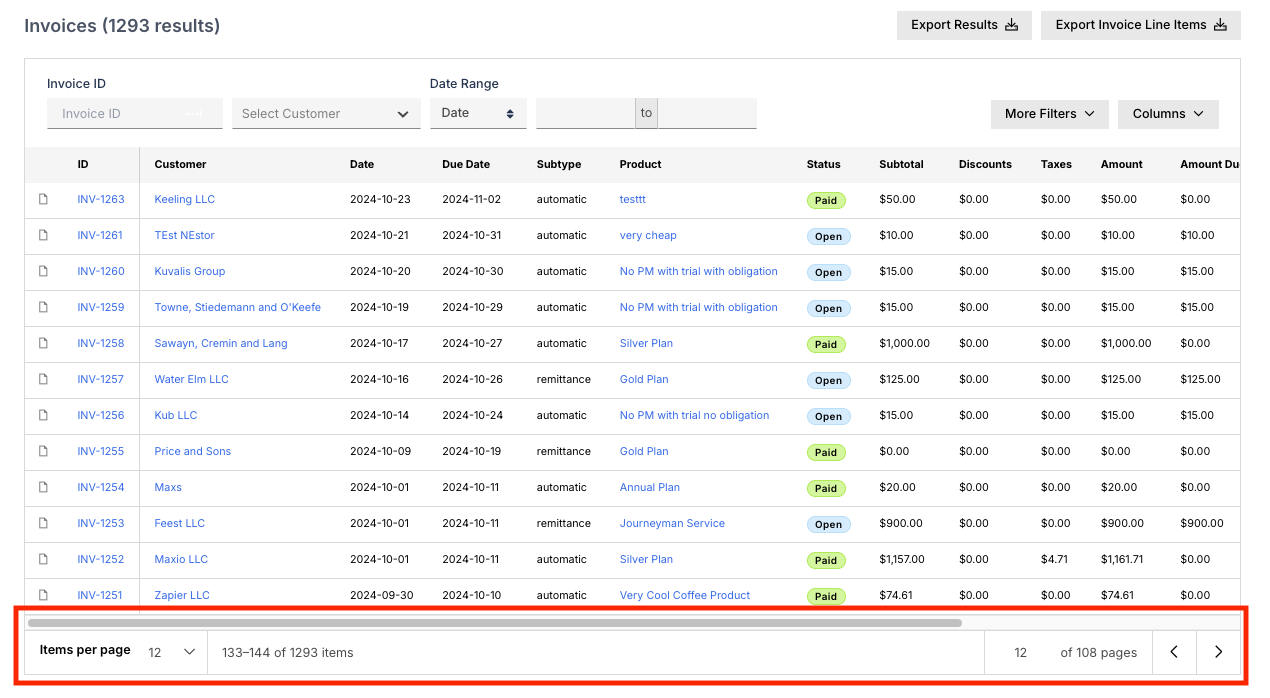The image size is (1270, 698).
Task: Sort by the Due Date column header
Action: click(466, 164)
